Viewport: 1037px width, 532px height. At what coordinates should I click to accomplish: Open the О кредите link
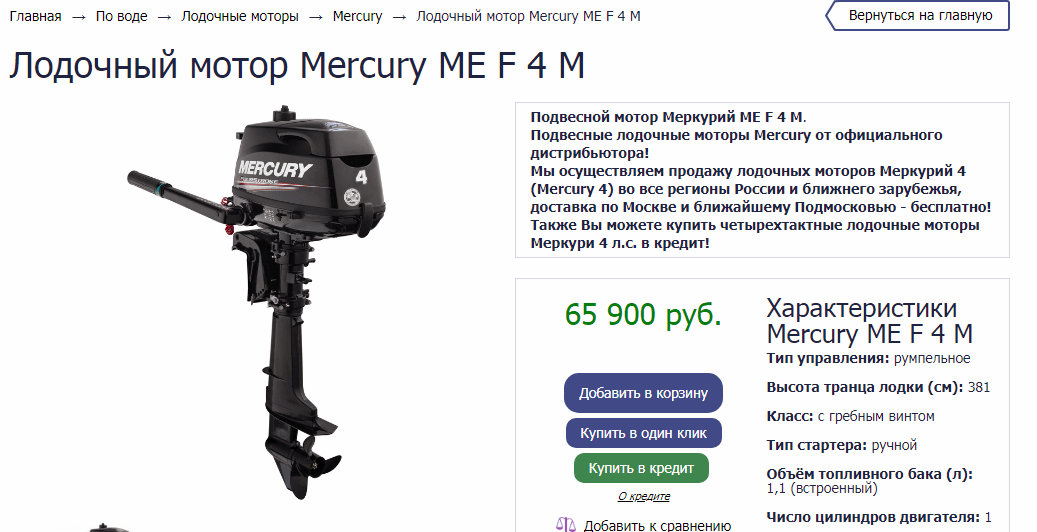click(643, 496)
